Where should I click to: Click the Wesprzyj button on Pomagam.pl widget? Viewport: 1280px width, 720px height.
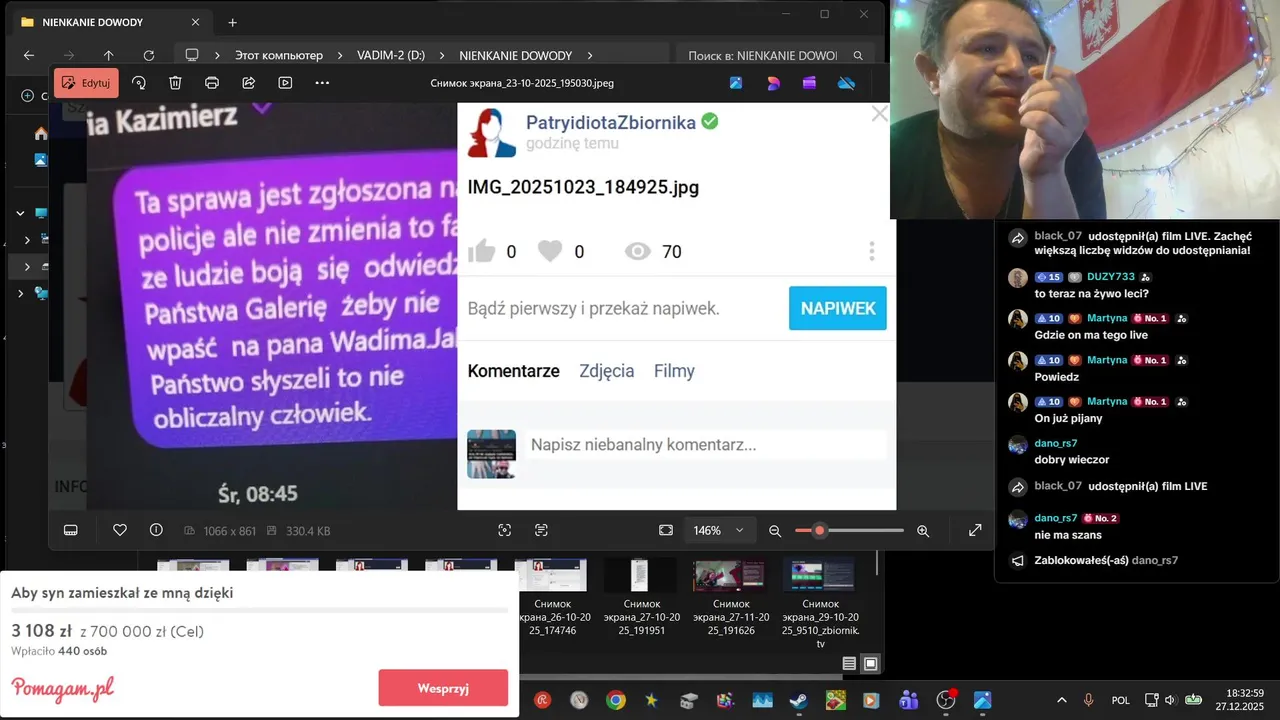(443, 688)
